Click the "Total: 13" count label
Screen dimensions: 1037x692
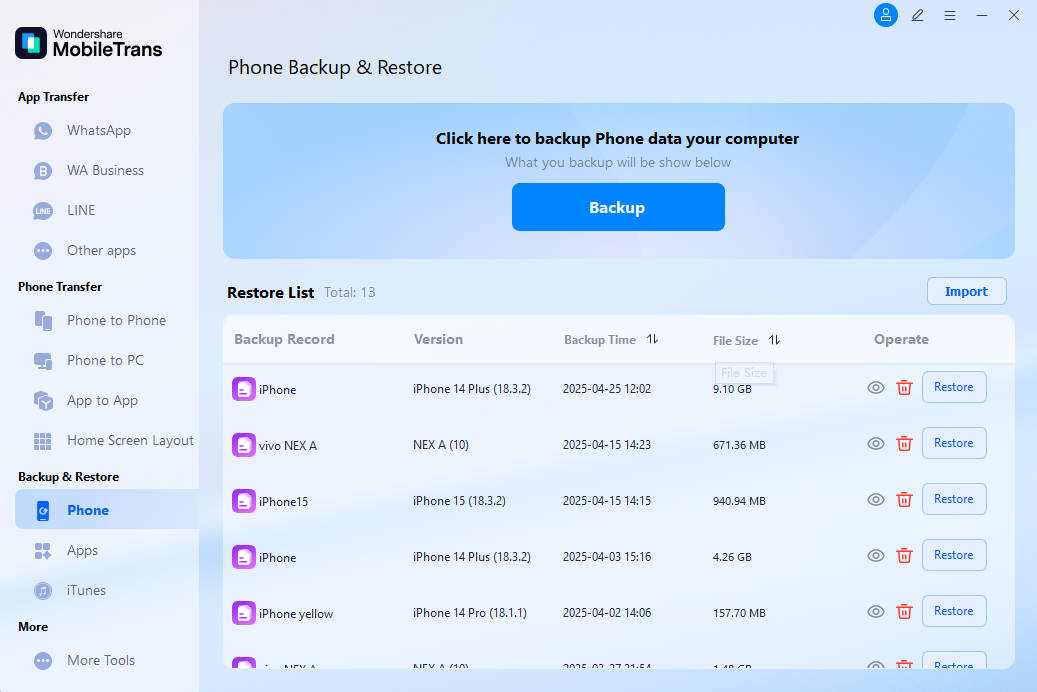(x=349, y=292)
